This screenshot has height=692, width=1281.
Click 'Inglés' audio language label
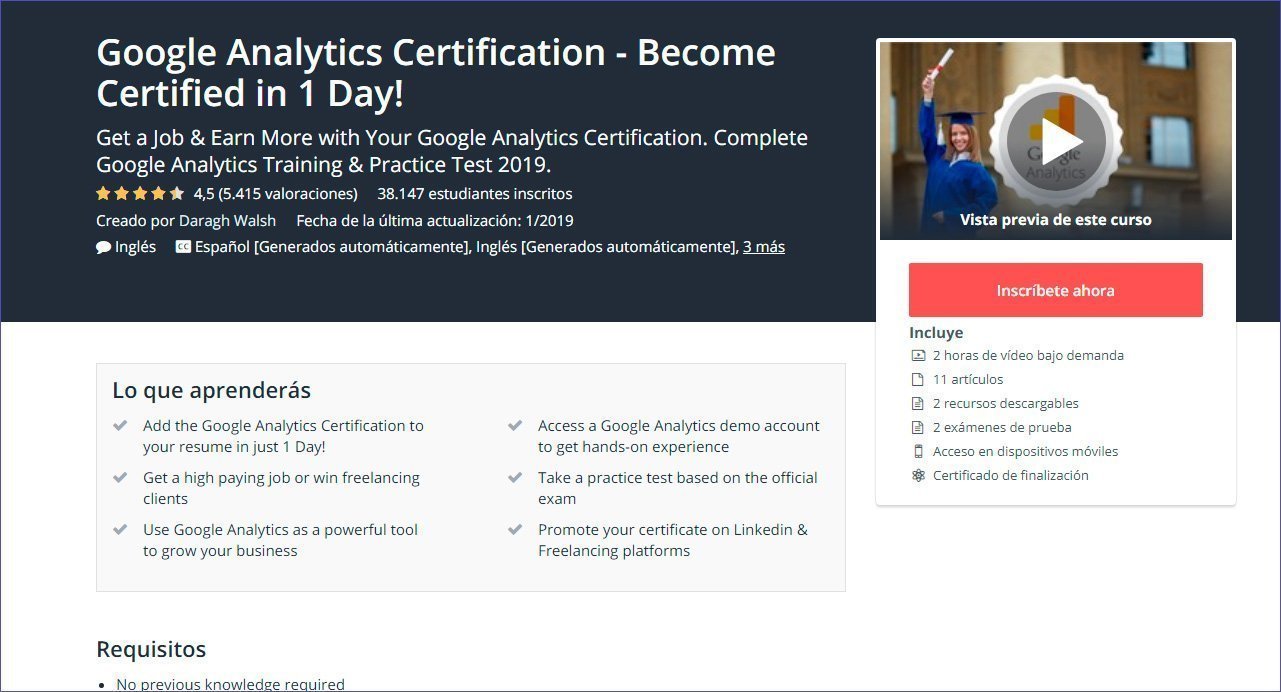(136, 246)
